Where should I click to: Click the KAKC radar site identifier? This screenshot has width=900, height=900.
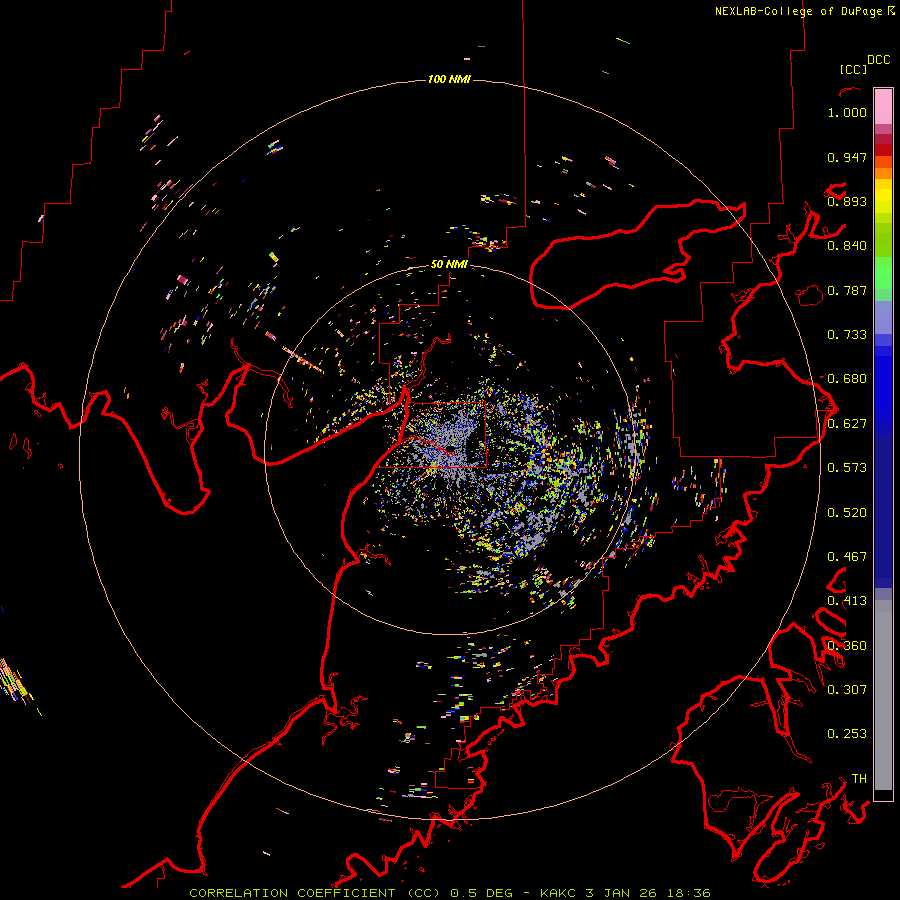point(558,893)
